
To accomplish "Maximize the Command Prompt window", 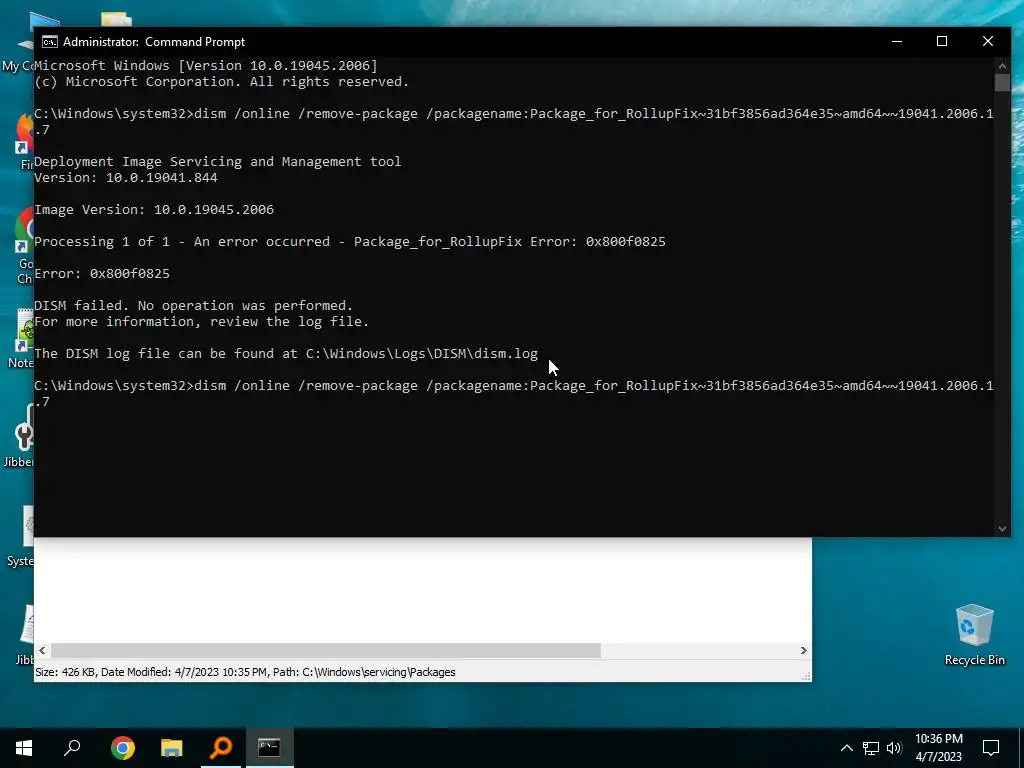I will (942, 42).
